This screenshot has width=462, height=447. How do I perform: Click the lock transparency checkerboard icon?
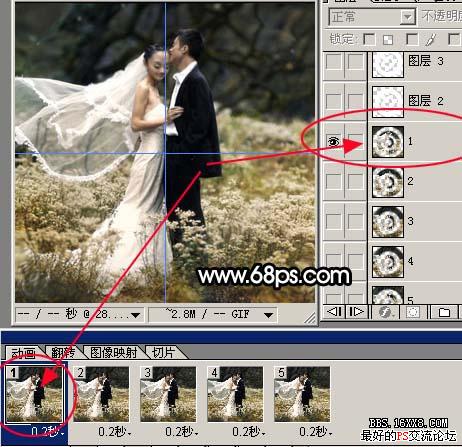pyautogui.click(x=388, y=40)
